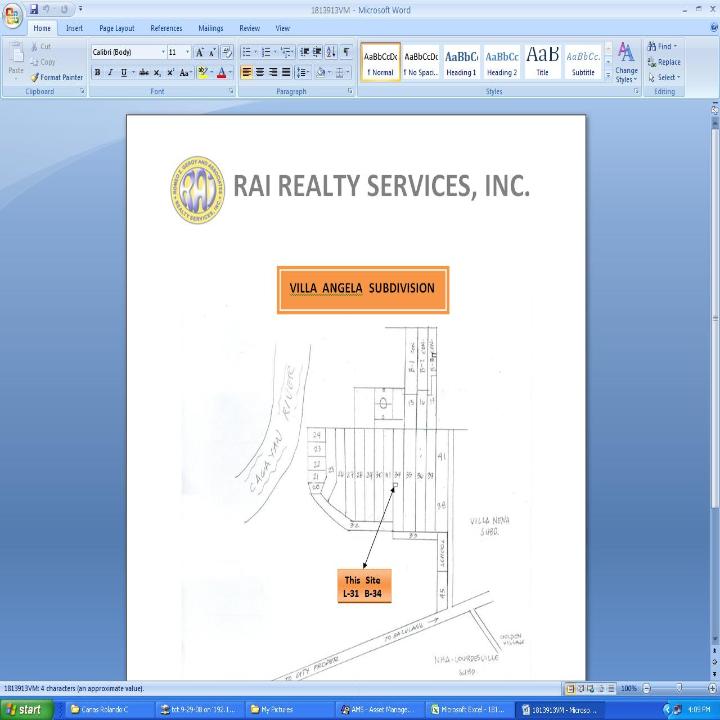Open line spacing options
This screenshot has width=720, height=720.
pos(303,73)
